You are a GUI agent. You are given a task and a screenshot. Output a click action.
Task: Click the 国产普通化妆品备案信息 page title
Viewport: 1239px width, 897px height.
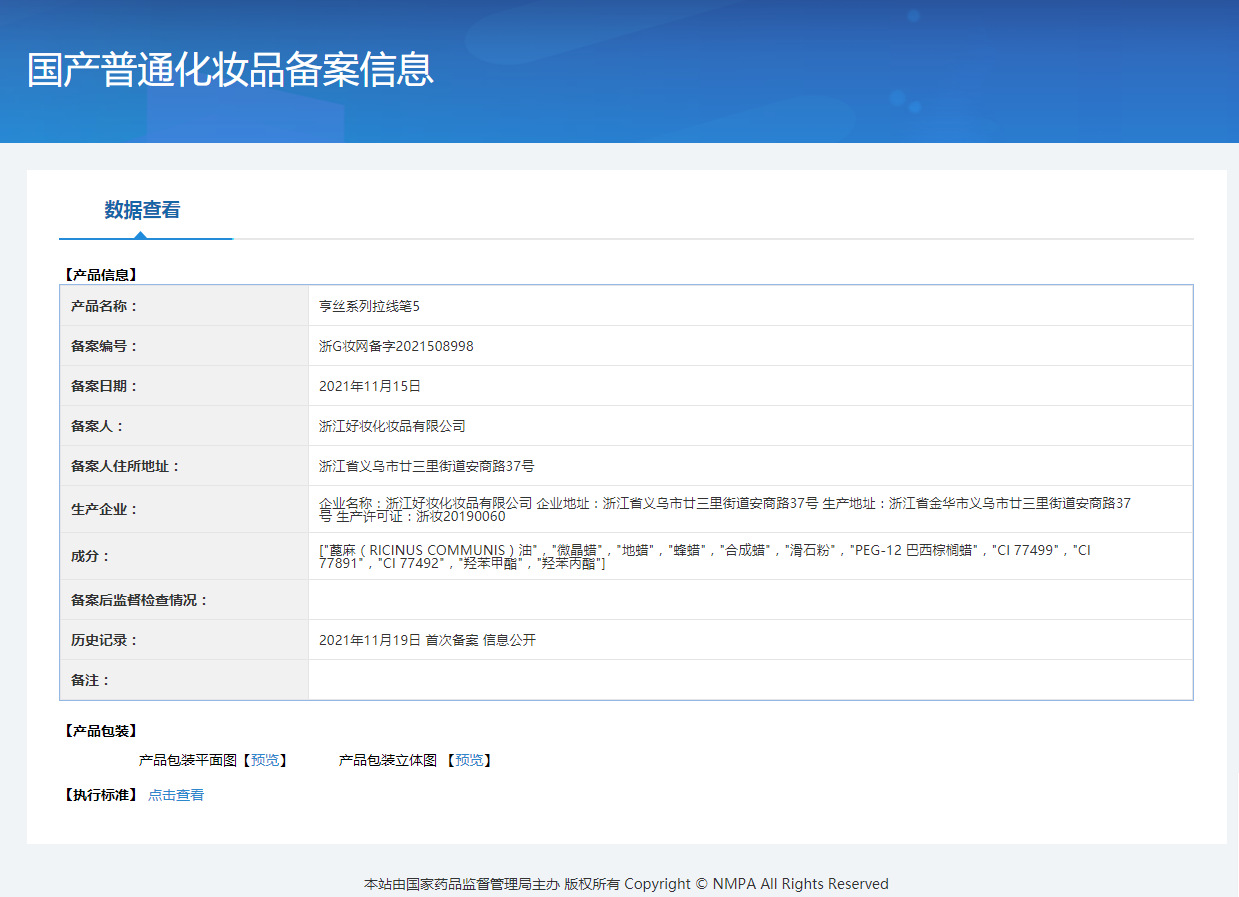(x=230, y=70)
